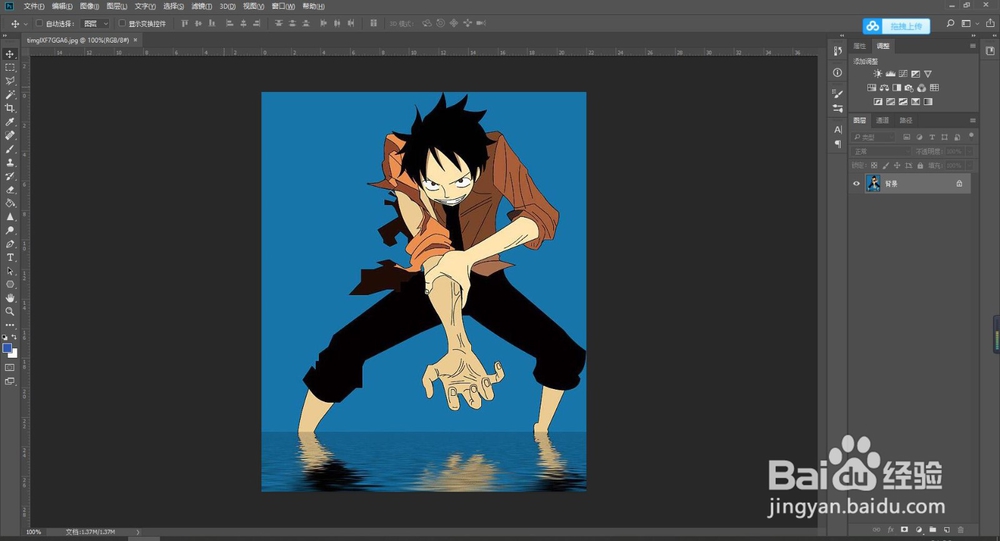Open the layer filter type dropdown
This screenshot has width=1000, height=541.
pyautogui.click(x=874, y=137)
